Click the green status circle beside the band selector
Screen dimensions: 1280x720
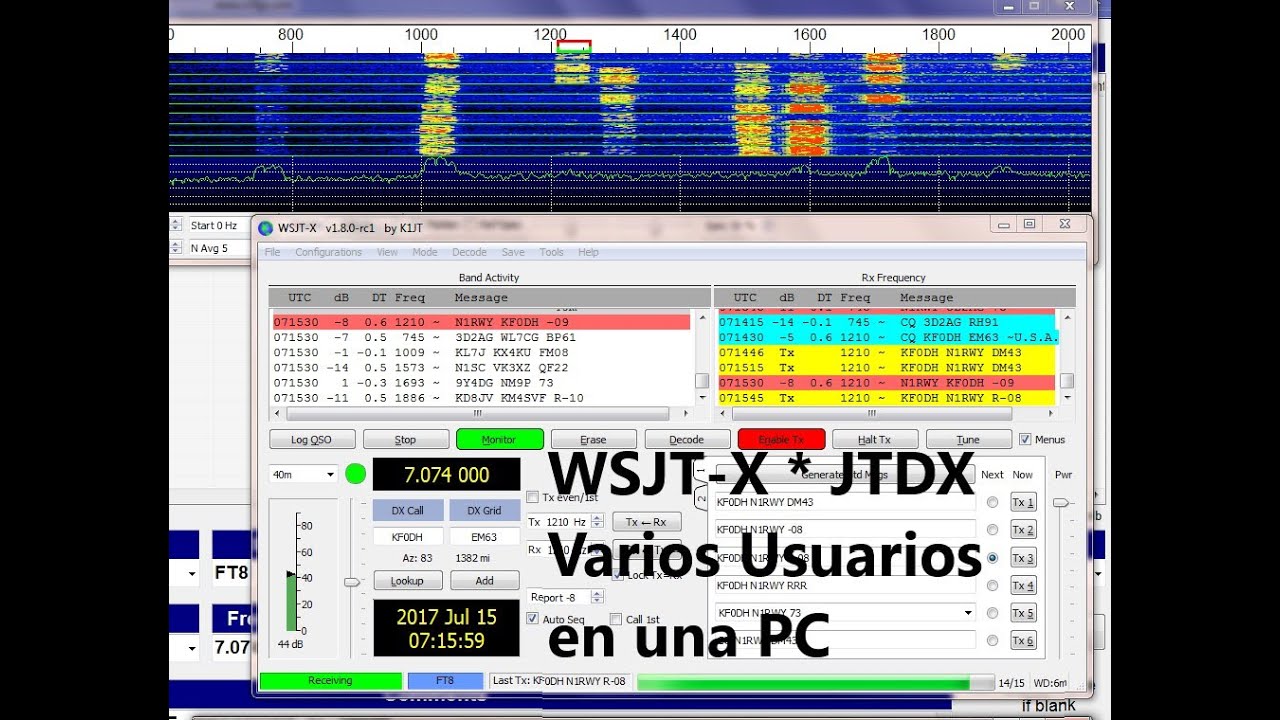(x=355, y=474)
